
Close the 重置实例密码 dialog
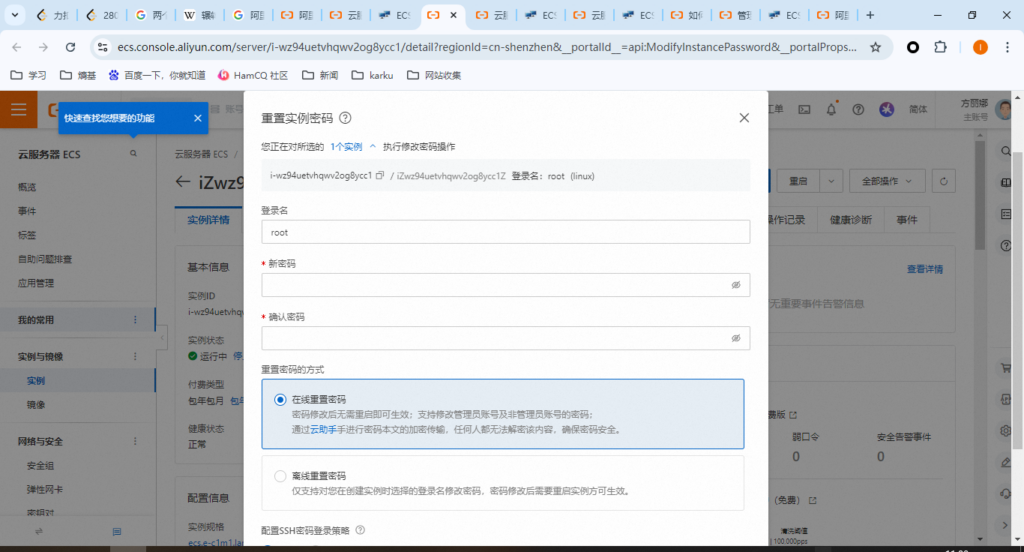[x=744, y=118]
